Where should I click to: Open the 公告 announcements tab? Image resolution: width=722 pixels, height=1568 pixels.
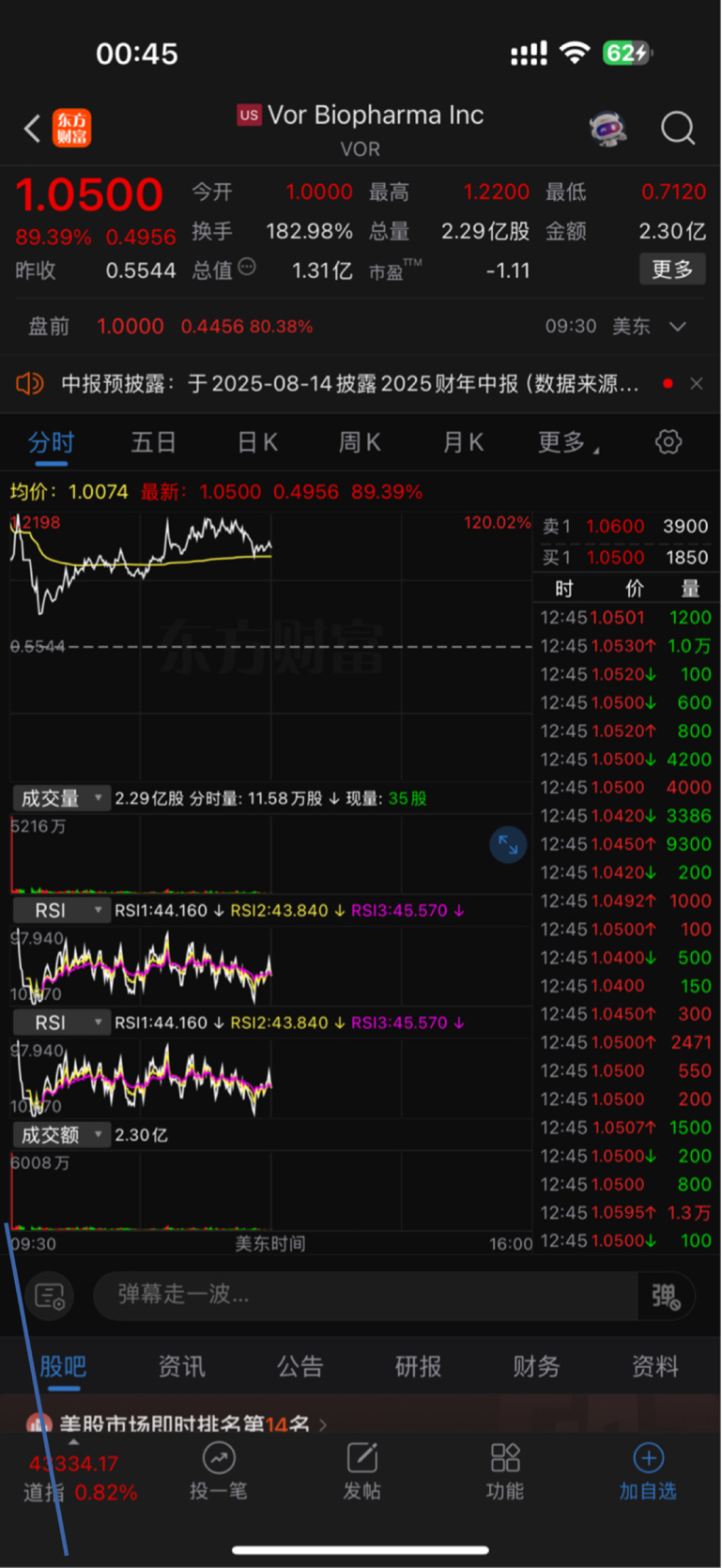coord(300,1366)
